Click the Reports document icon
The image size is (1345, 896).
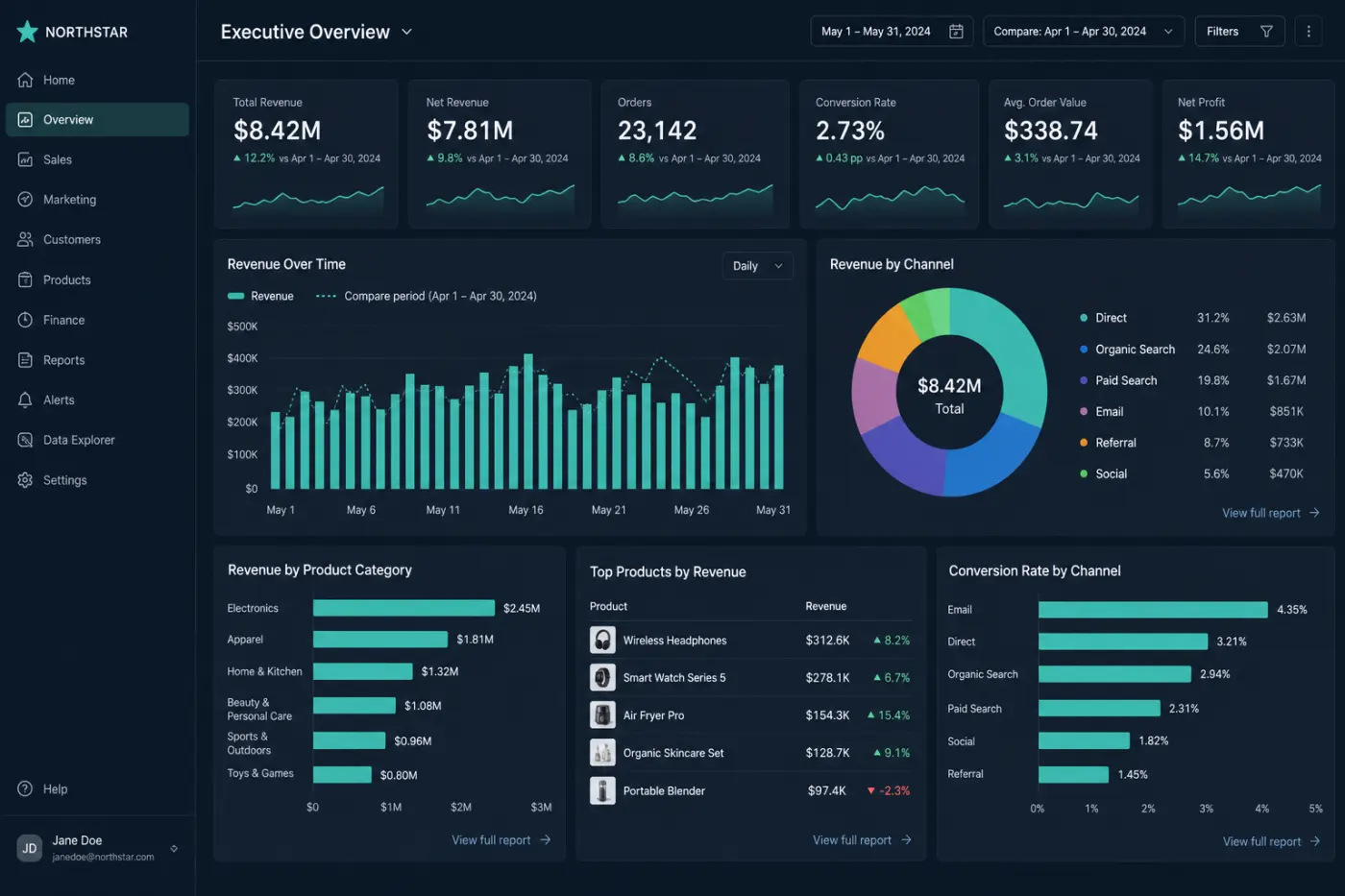coord(25,360)
